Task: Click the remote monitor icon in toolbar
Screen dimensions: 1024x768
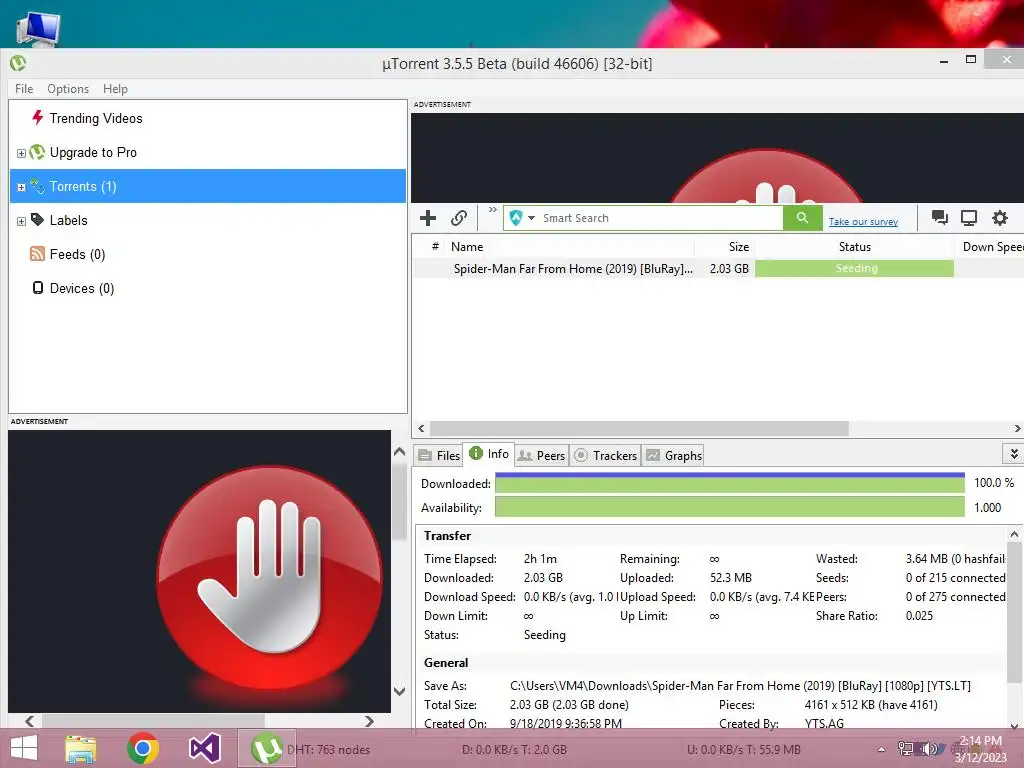Action: coord(969,217)
